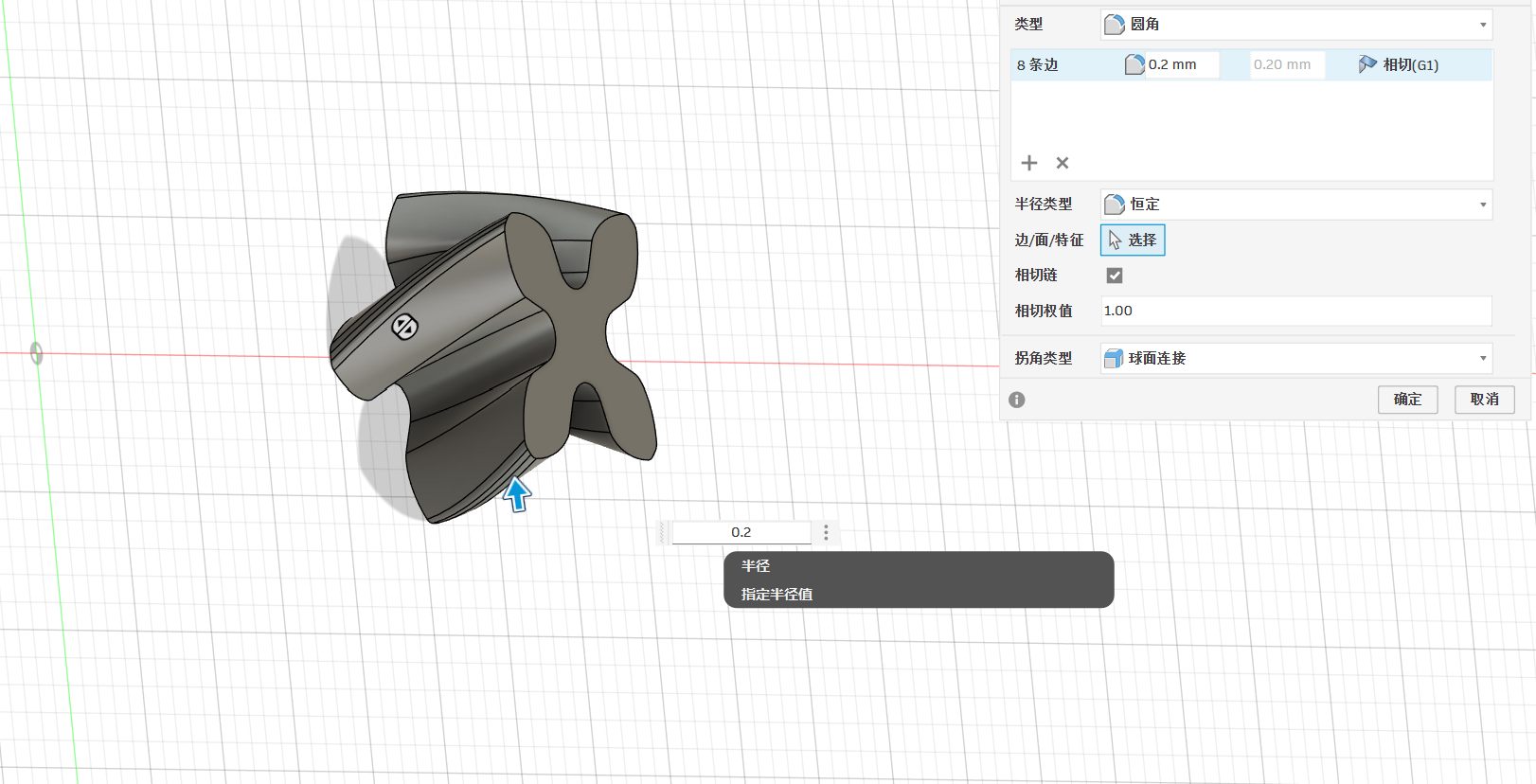Click the 相切链 label text
This screenshot has width=1536, height=784.
point(1036,276)
